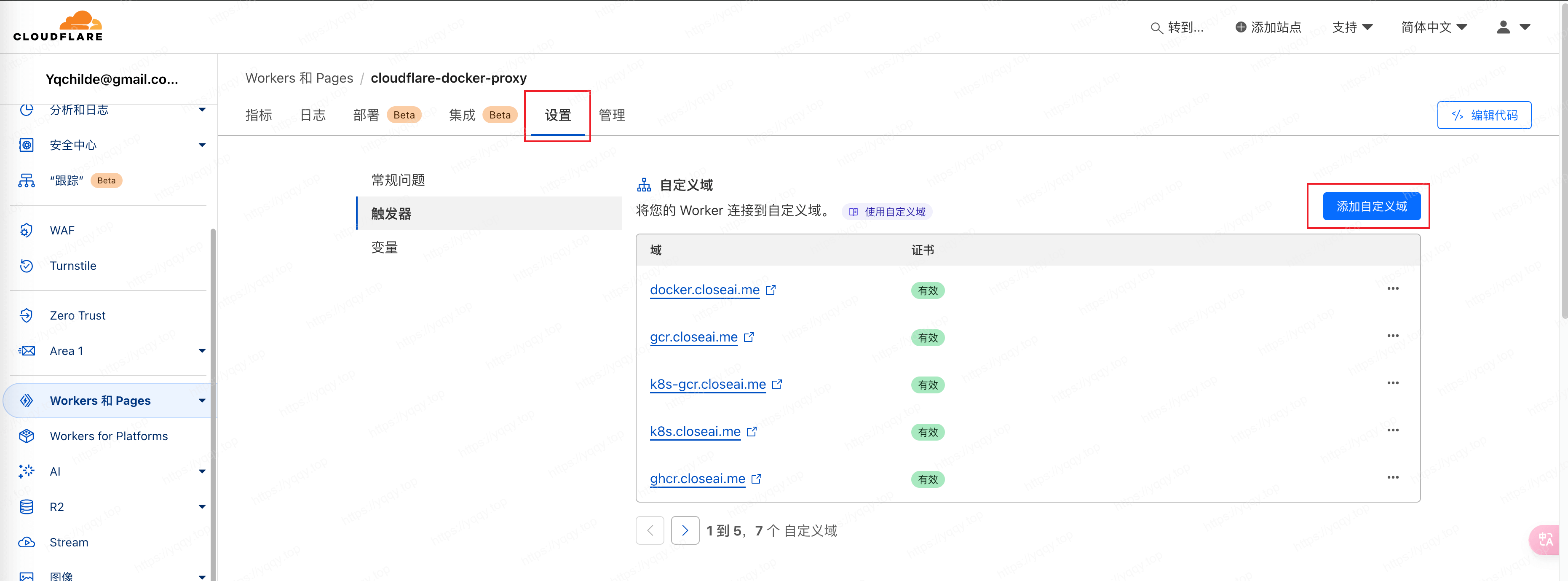Collapse the Workers 和 Pages sidebar section

[201, 401]
